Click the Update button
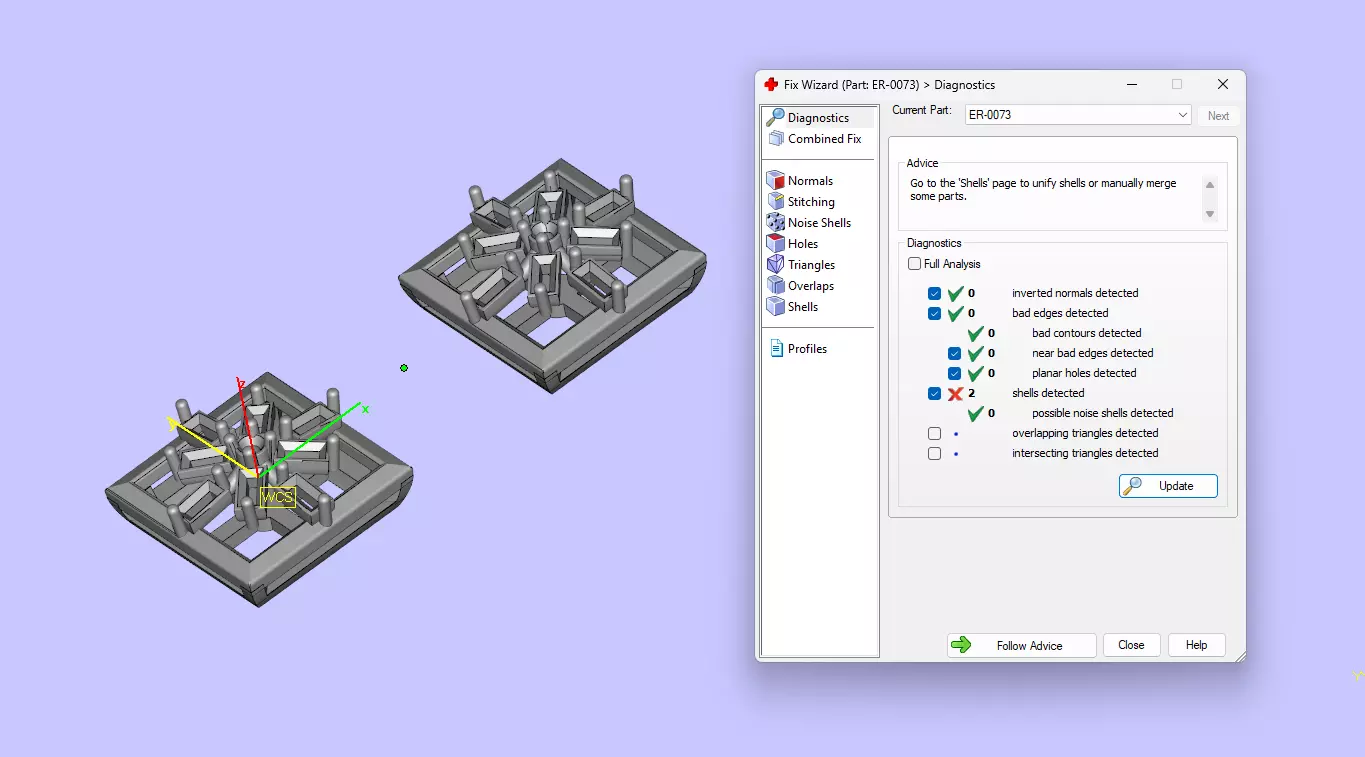Viewport: 1365px width, 757px height. click(x=1168, y=486)
